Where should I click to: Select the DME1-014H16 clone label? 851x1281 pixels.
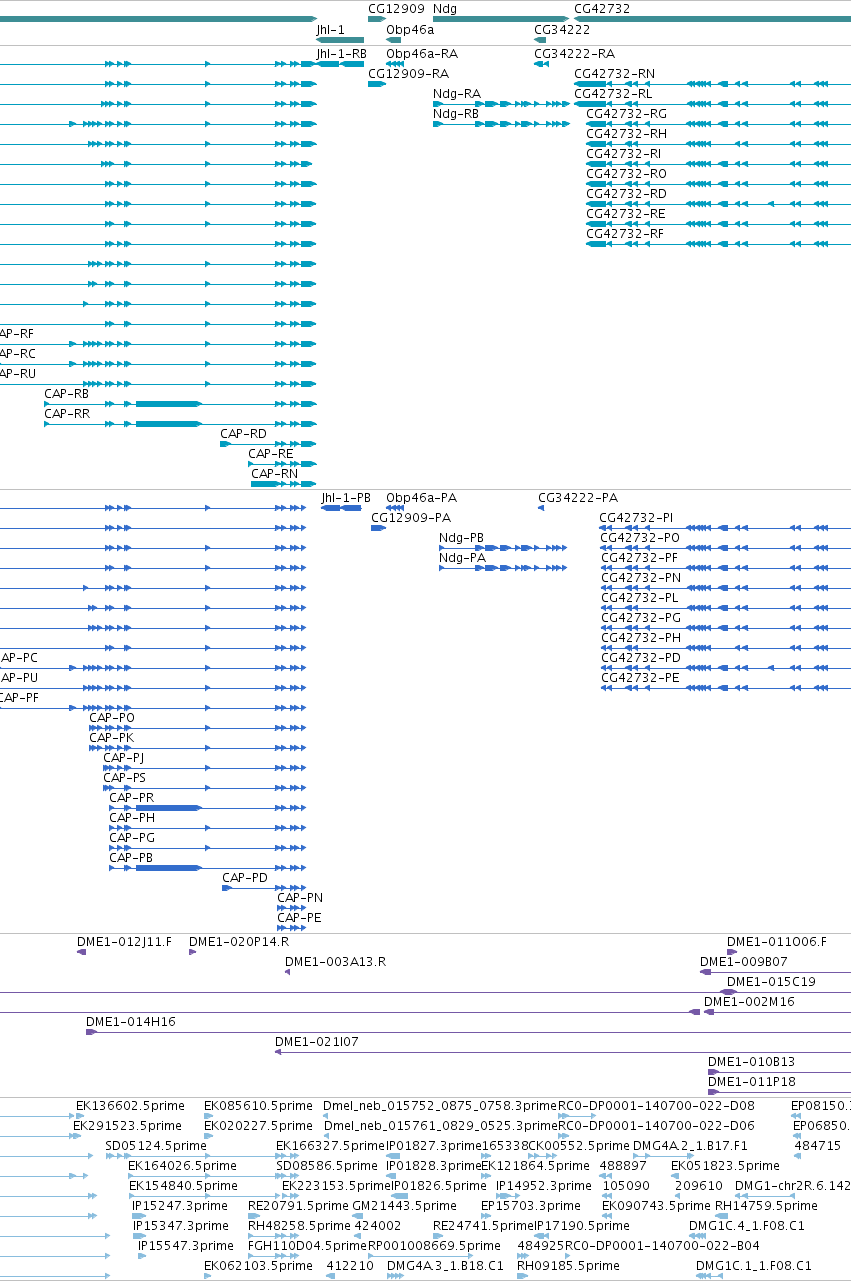pos(131,1021)
